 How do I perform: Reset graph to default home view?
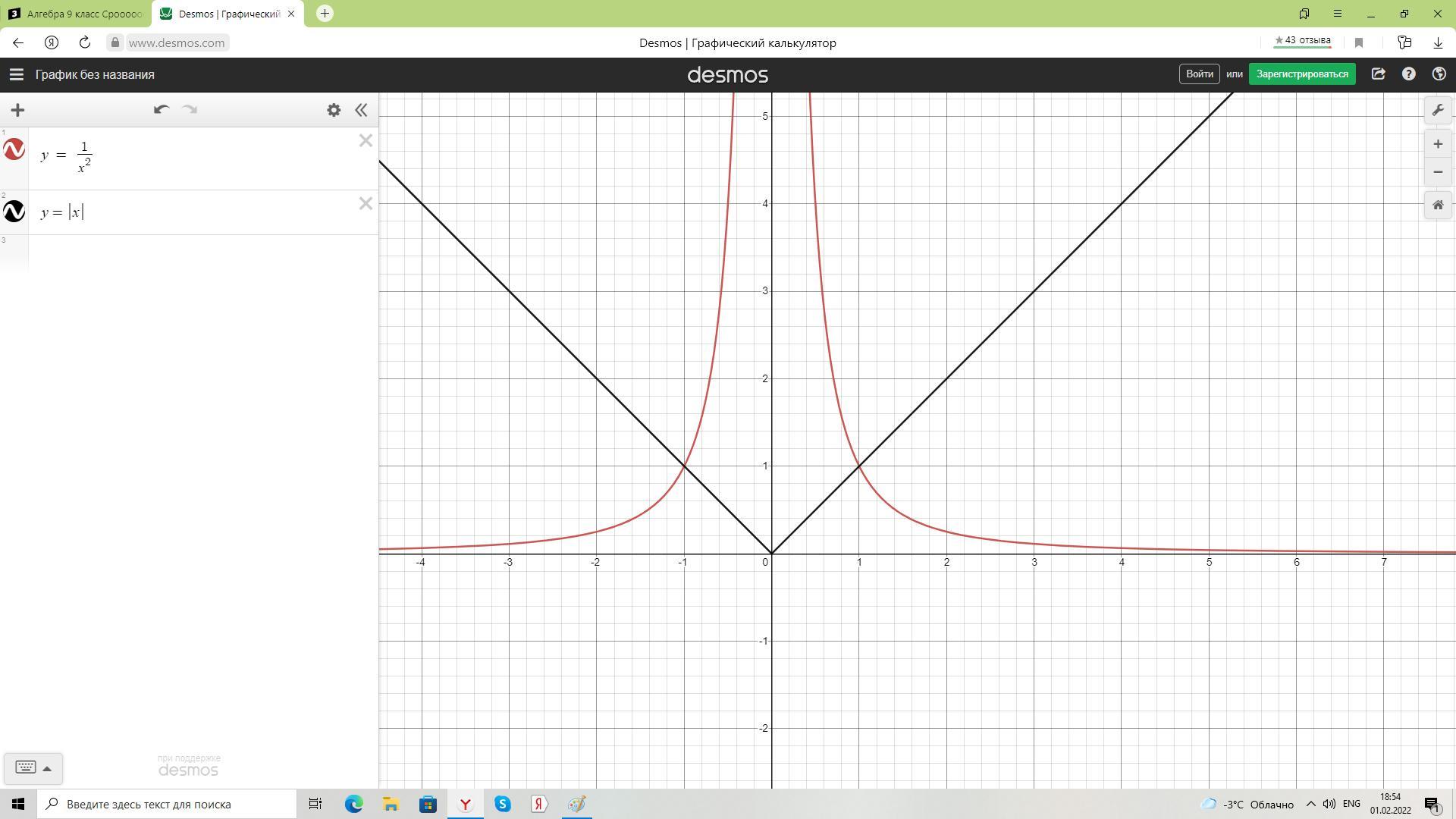pos(1437,205)
